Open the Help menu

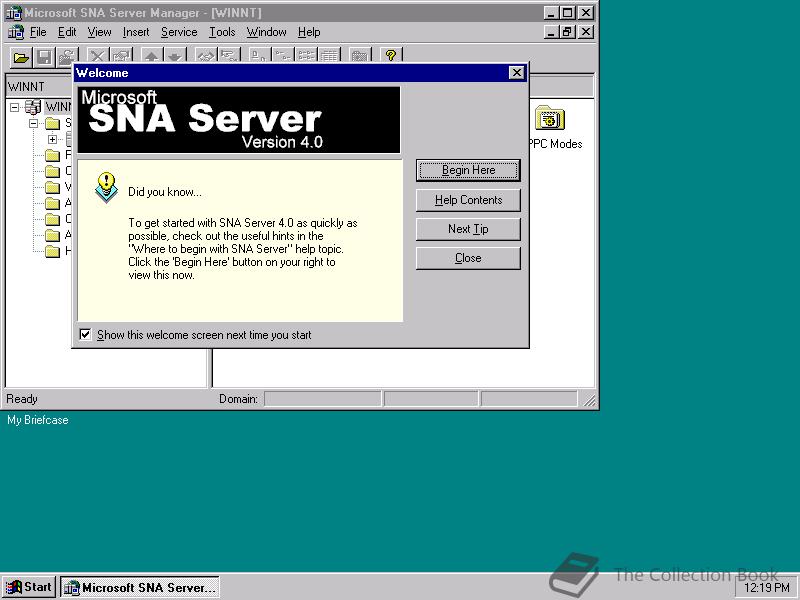[309, 32]
